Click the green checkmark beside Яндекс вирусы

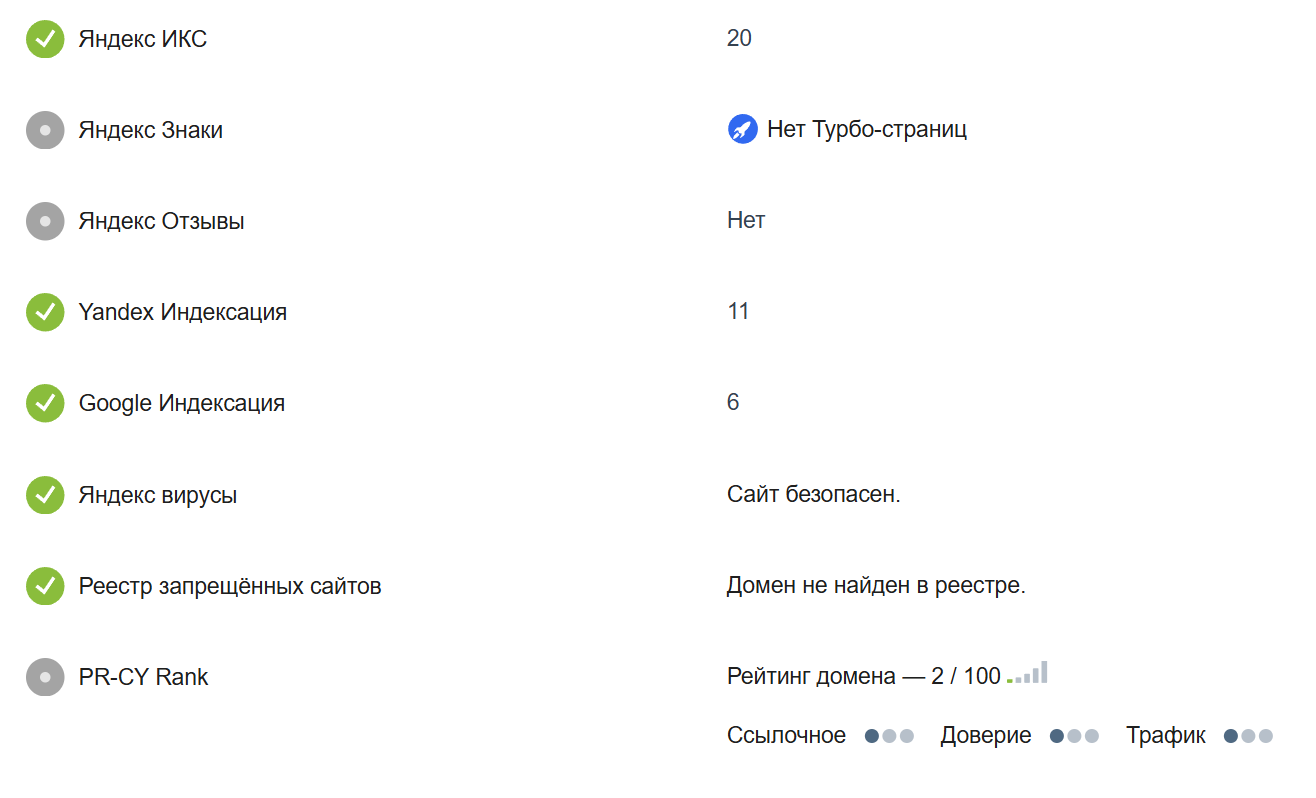pos(45,495)
